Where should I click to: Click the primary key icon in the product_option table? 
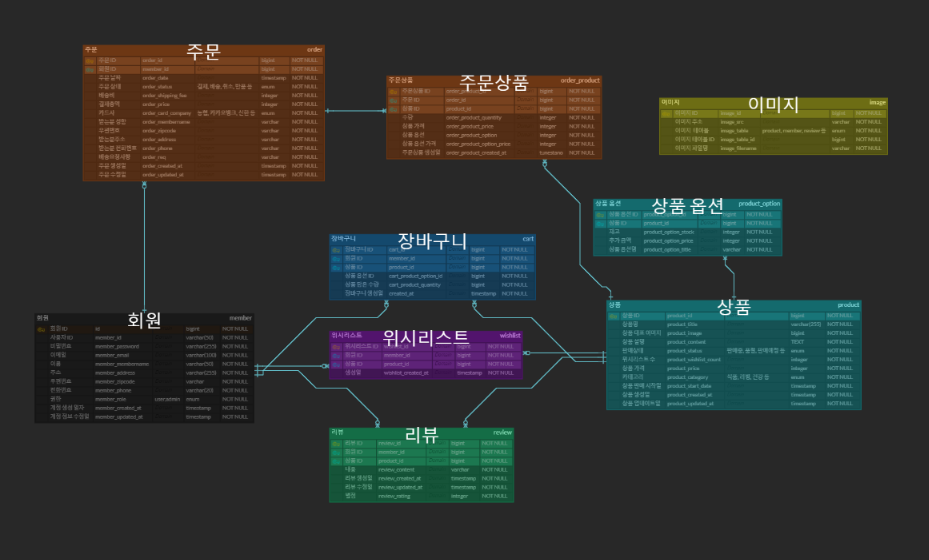click(600, 215)
